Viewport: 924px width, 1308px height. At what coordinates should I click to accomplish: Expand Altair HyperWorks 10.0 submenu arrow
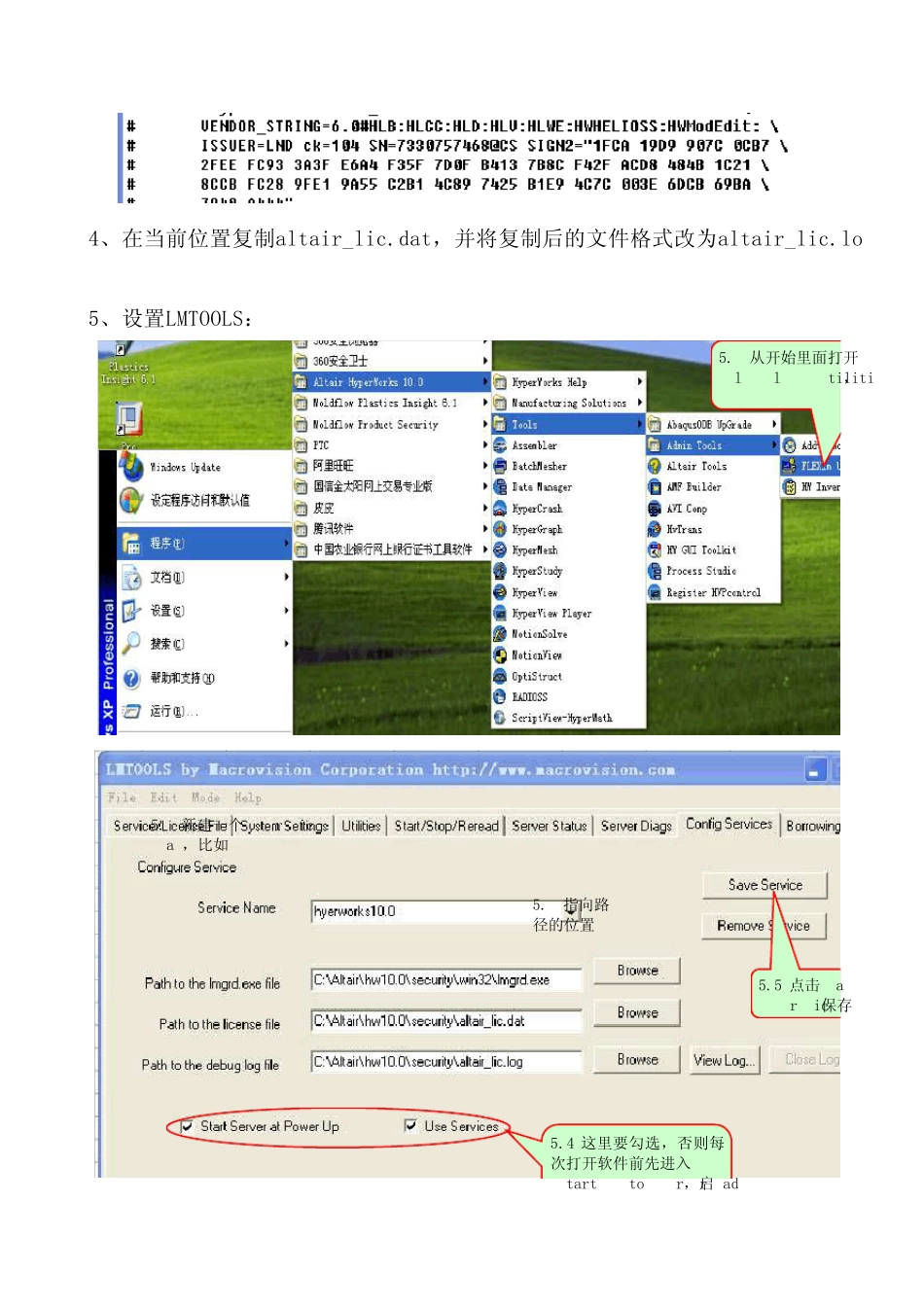484,382
